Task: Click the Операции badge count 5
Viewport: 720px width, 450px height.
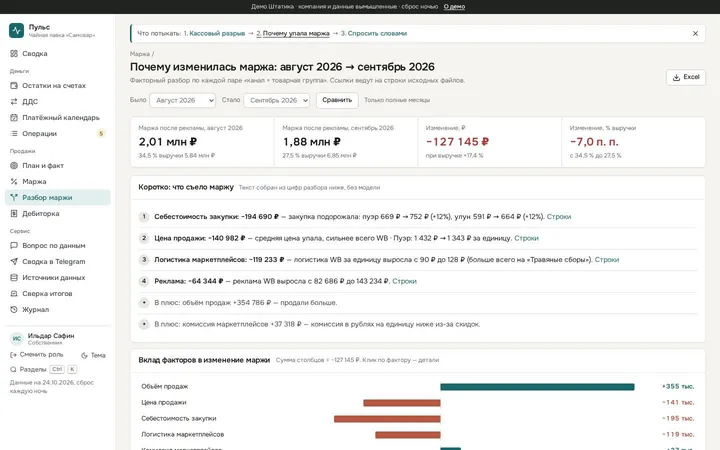Action: point(101,134)
